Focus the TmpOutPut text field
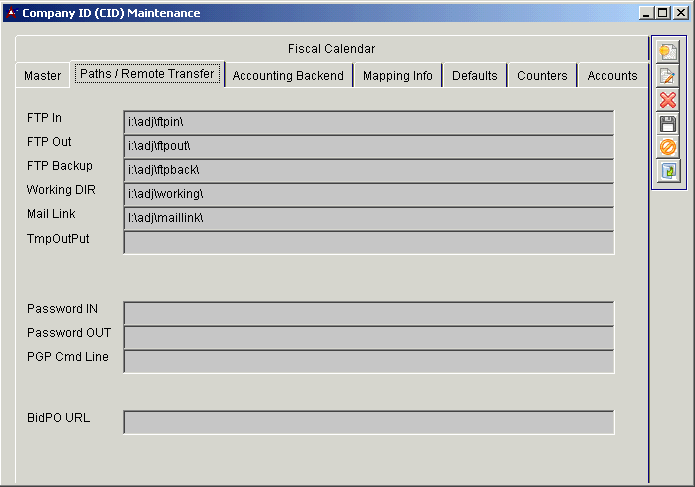This screenshot has height=487, width=695. pyautogui.click(x=368, y=242)
